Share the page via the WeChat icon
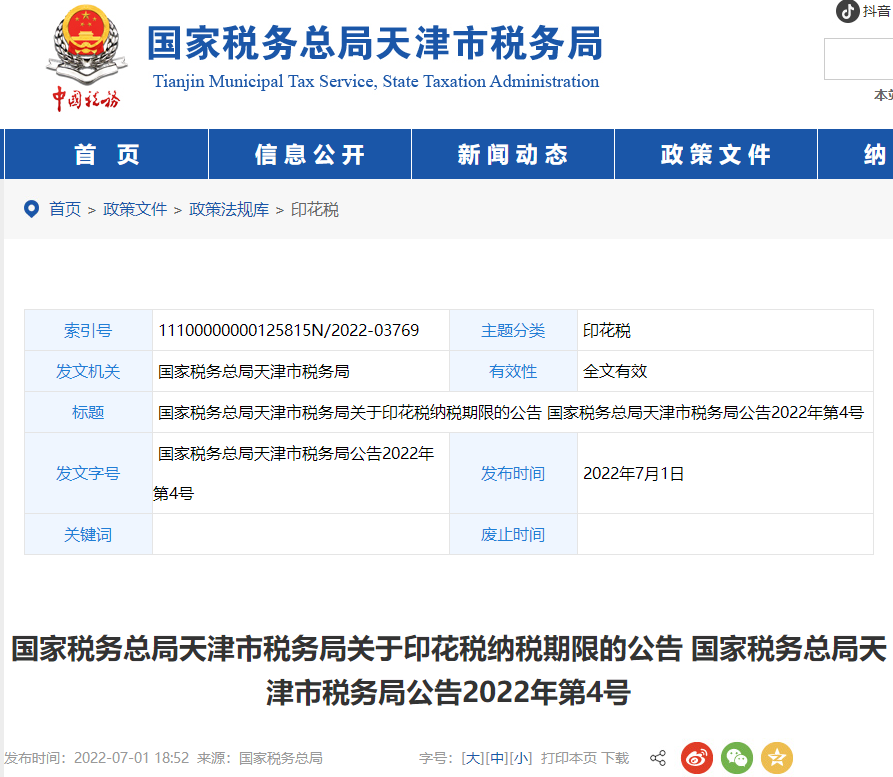893x777 pixels. pyautogui.click(x=736, y=758)
